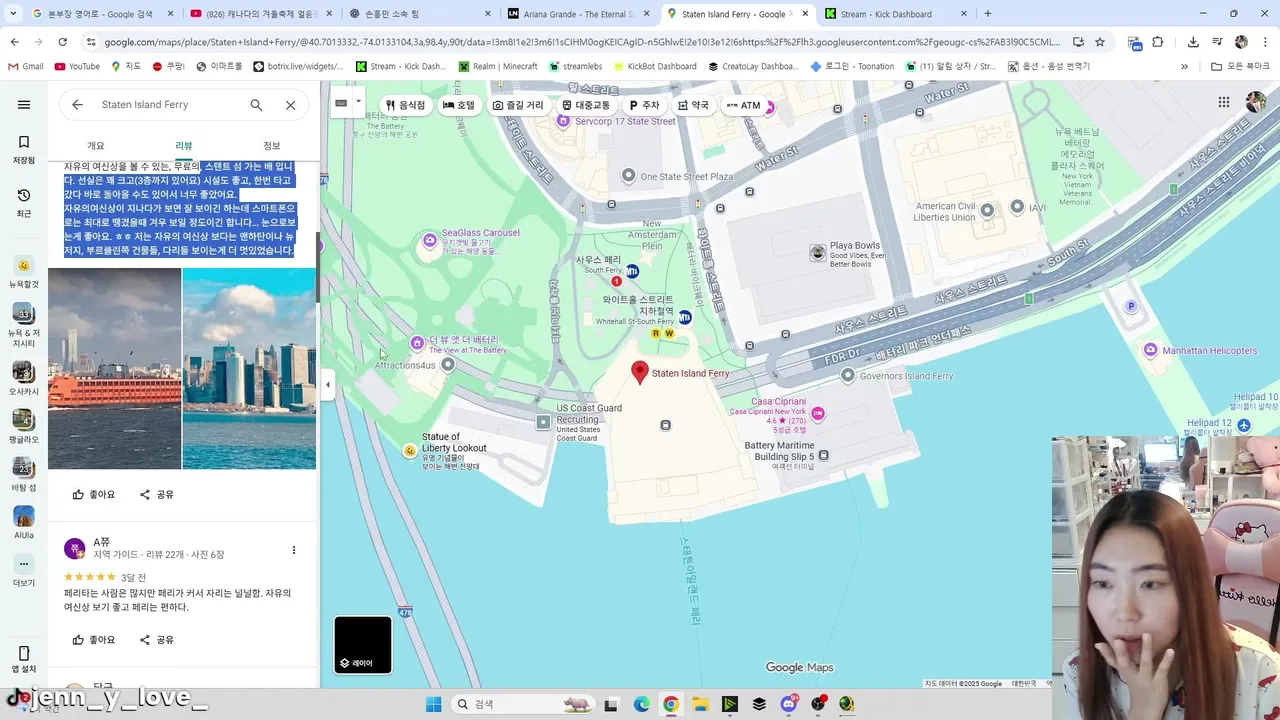Open A쭈 review options menu
1280x720 pixels.
coord(293,550)
